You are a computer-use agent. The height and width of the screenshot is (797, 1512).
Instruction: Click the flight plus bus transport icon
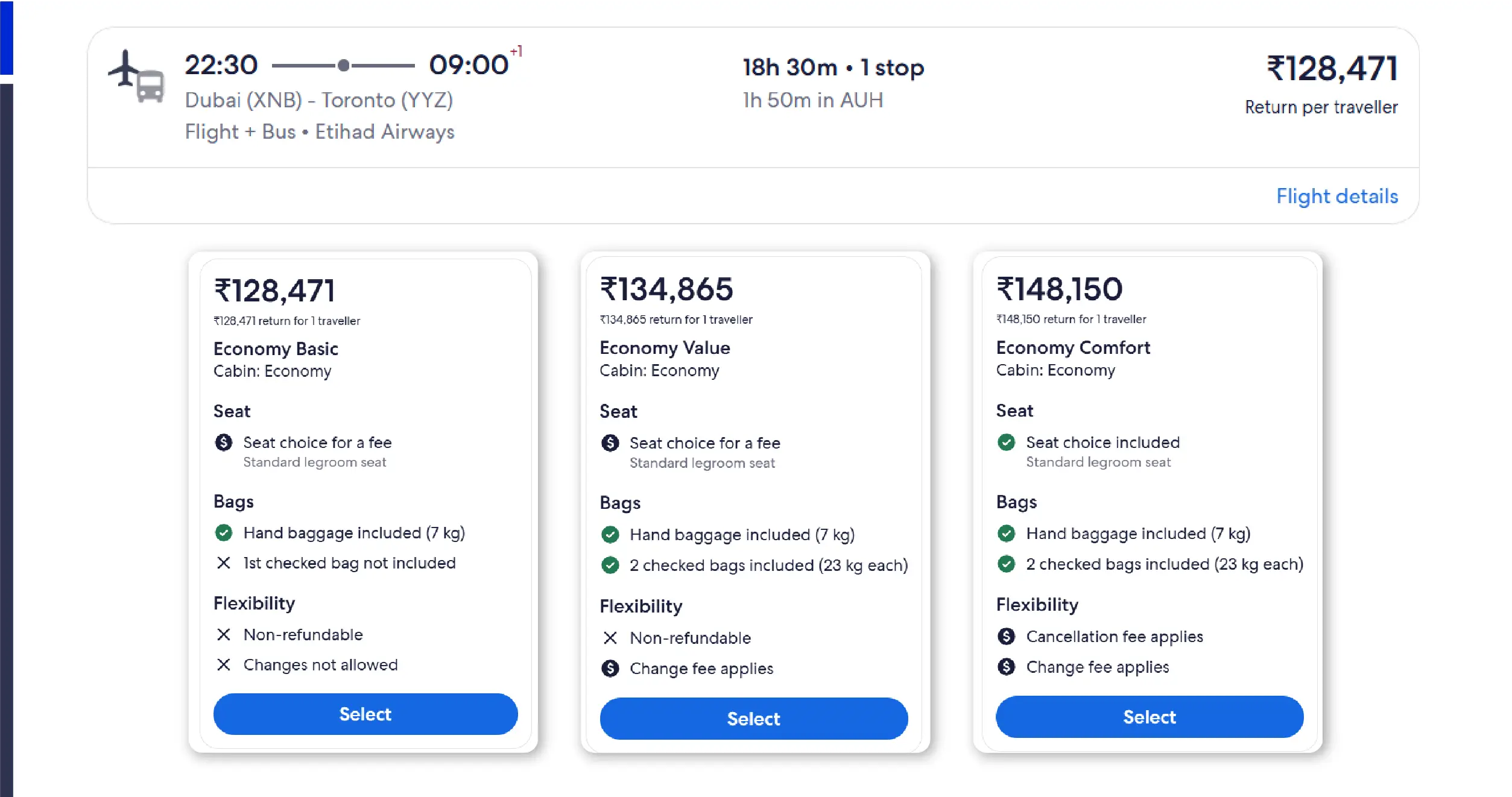click(137, 77)
